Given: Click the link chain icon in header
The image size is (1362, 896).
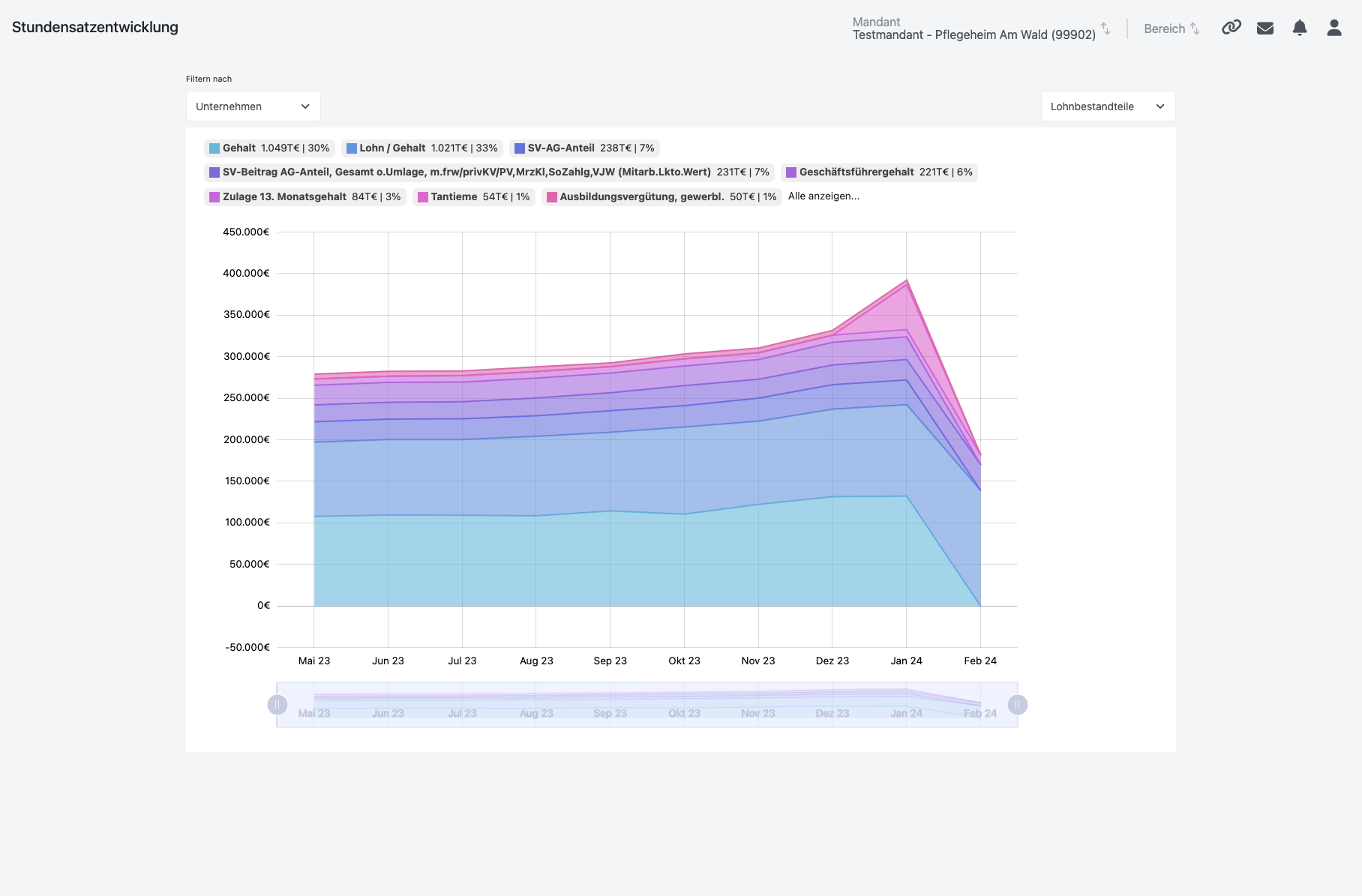Looking at the screenshot, I should click(x=1231, y=28).
